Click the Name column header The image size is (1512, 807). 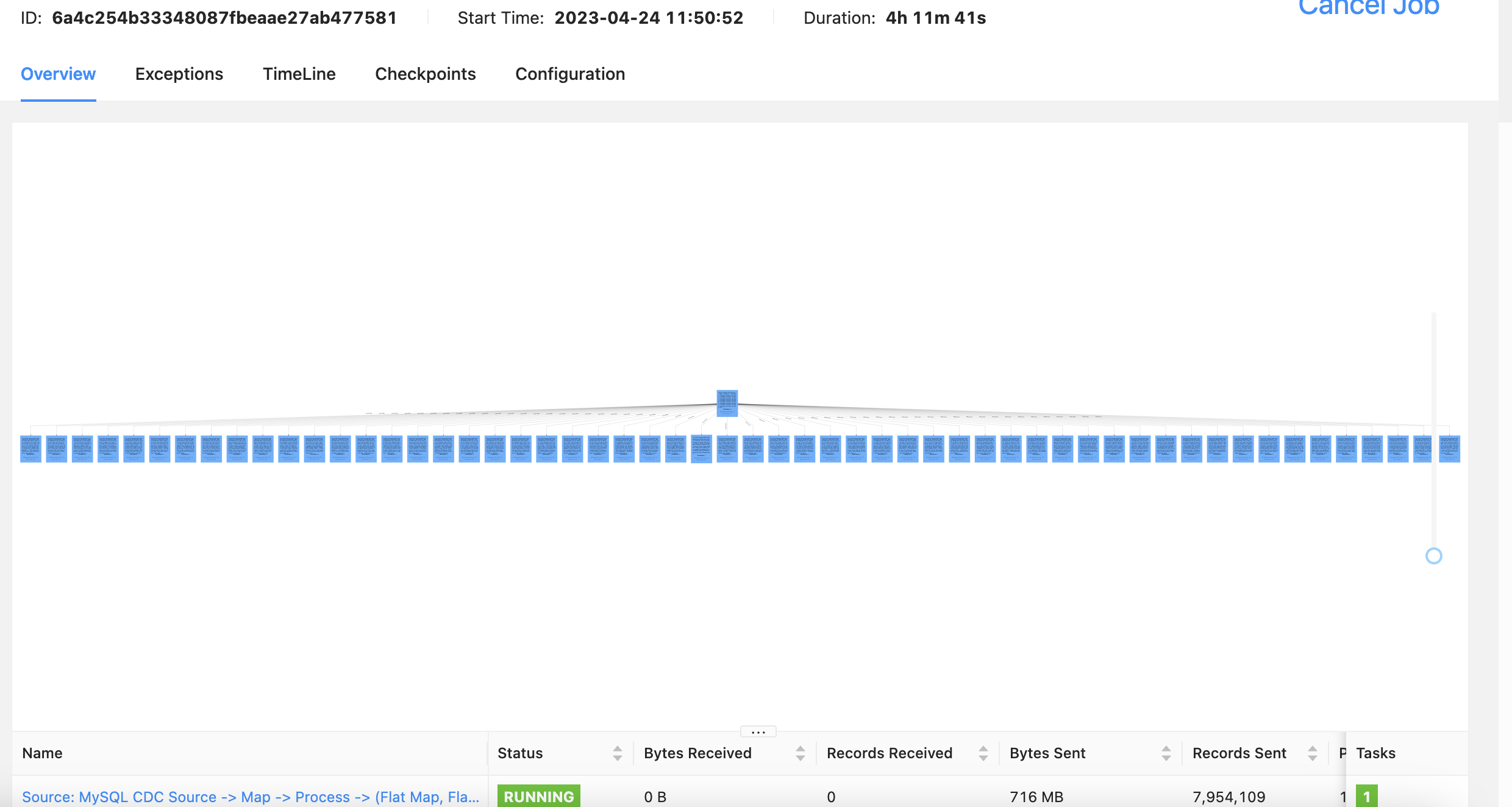click(43, 753)
